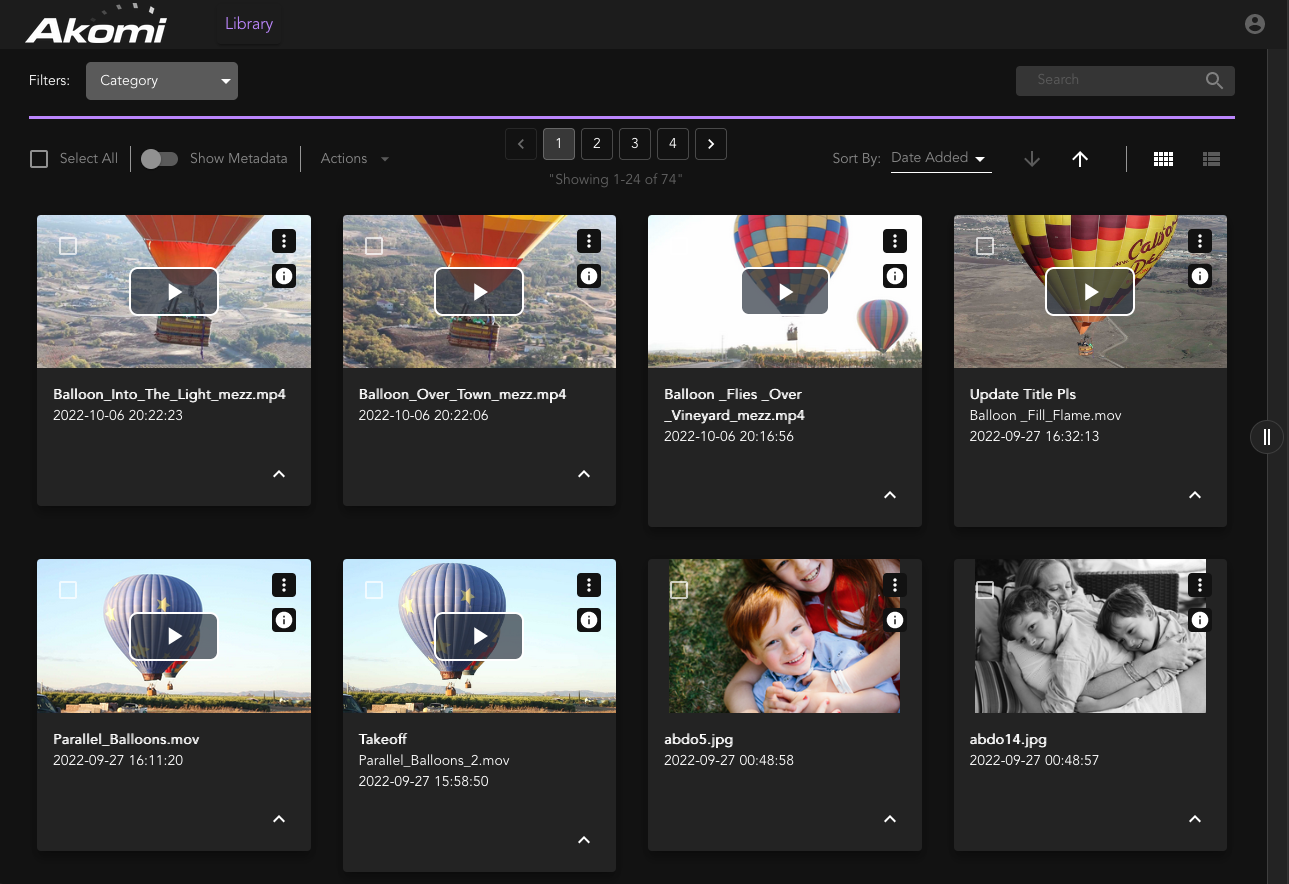This screenshot has height=884, width=1289.
Task: Show info for Balloon_Over_Town_mezz.mp4
Action: point(589,276)
